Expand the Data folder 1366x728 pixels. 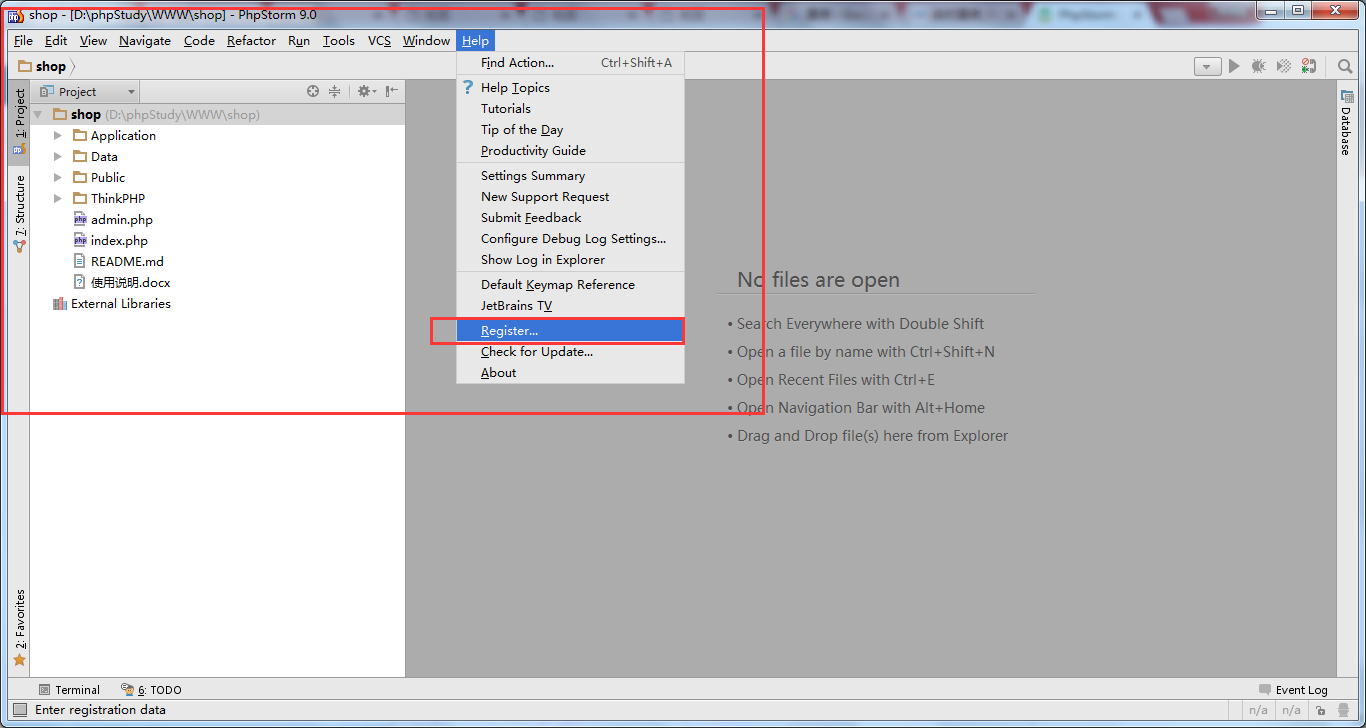tap(58, 156)
